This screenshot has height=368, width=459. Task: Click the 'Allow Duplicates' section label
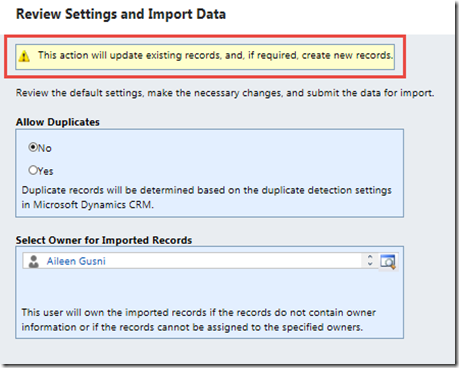(58, 122)
